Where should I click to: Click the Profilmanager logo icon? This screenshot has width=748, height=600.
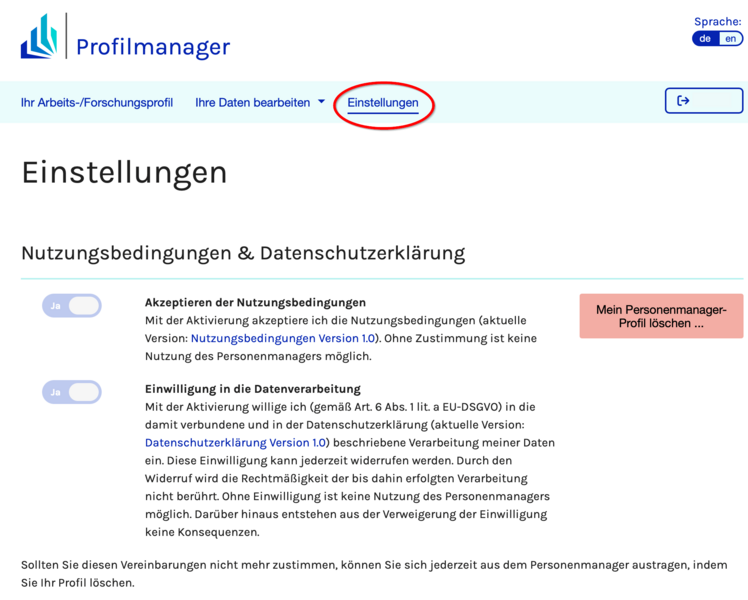(39, 37)
